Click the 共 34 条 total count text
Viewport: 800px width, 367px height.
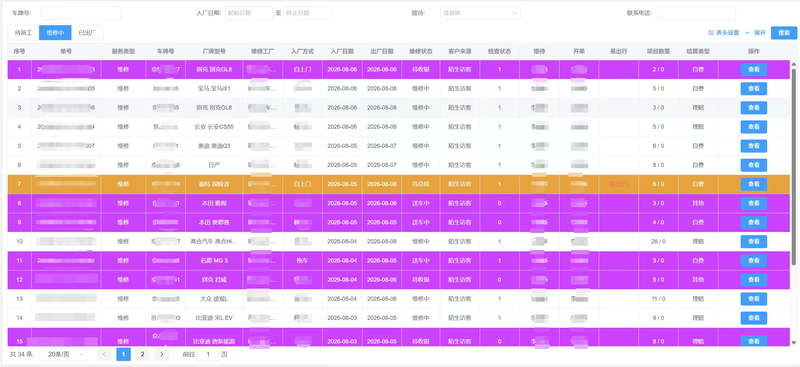[21, 354]
